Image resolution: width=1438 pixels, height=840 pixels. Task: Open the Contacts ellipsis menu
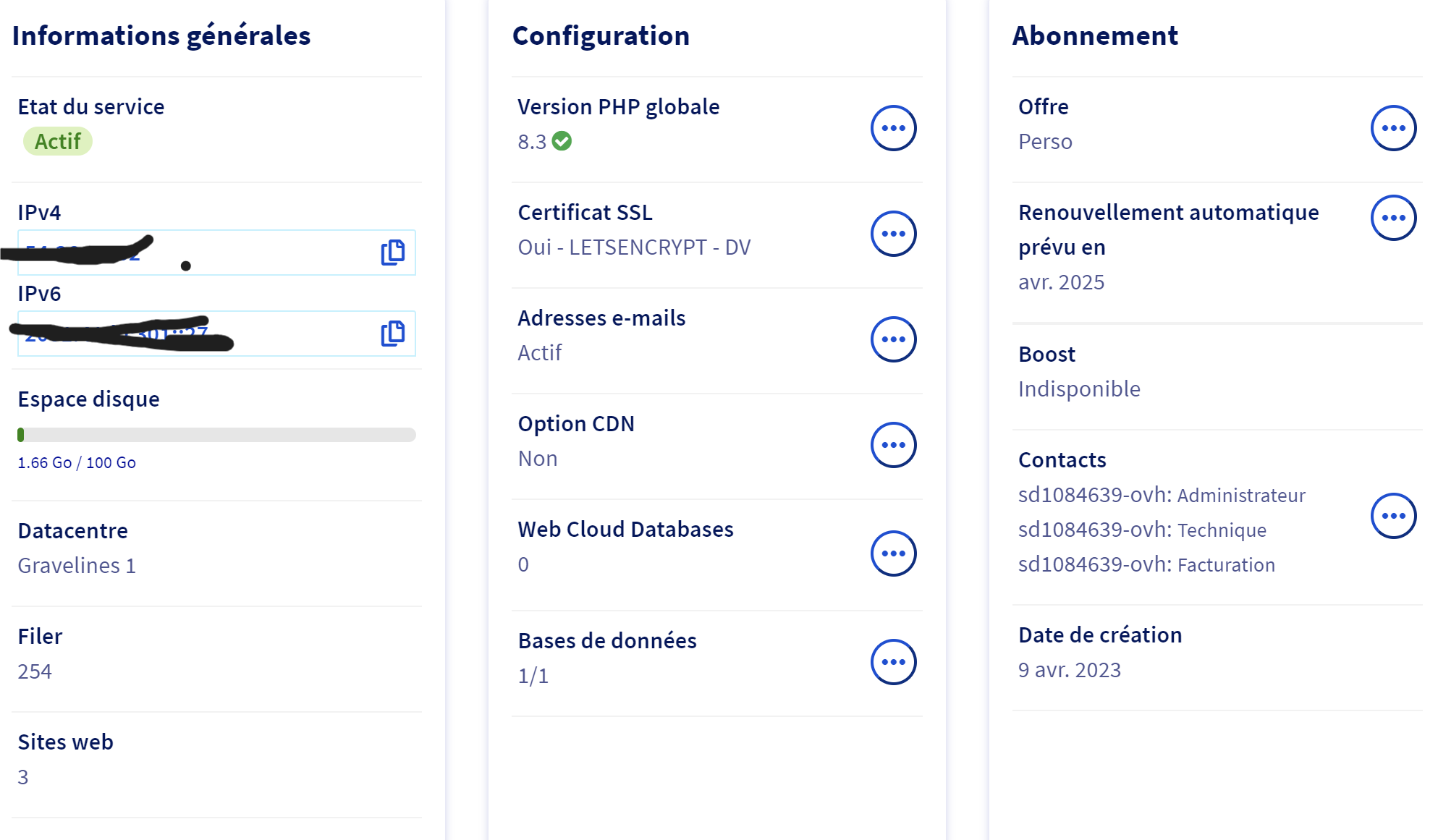[1393, 516]
